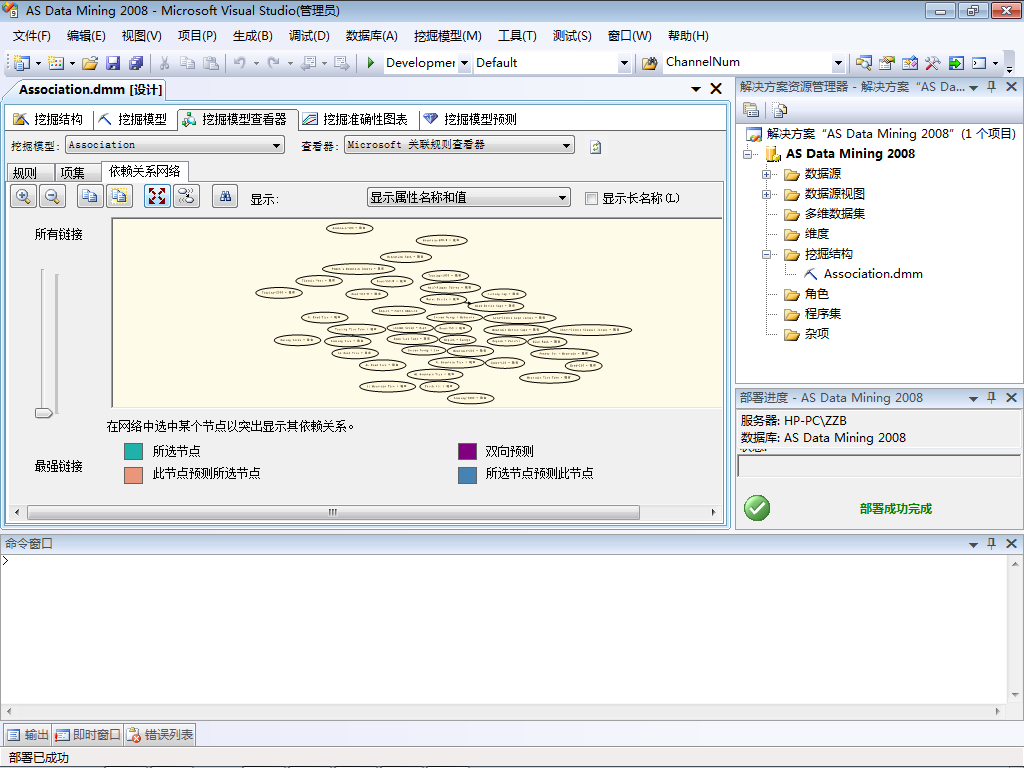
Task: Refresh the mining model viewer content
Action: [x=596, y=147]
